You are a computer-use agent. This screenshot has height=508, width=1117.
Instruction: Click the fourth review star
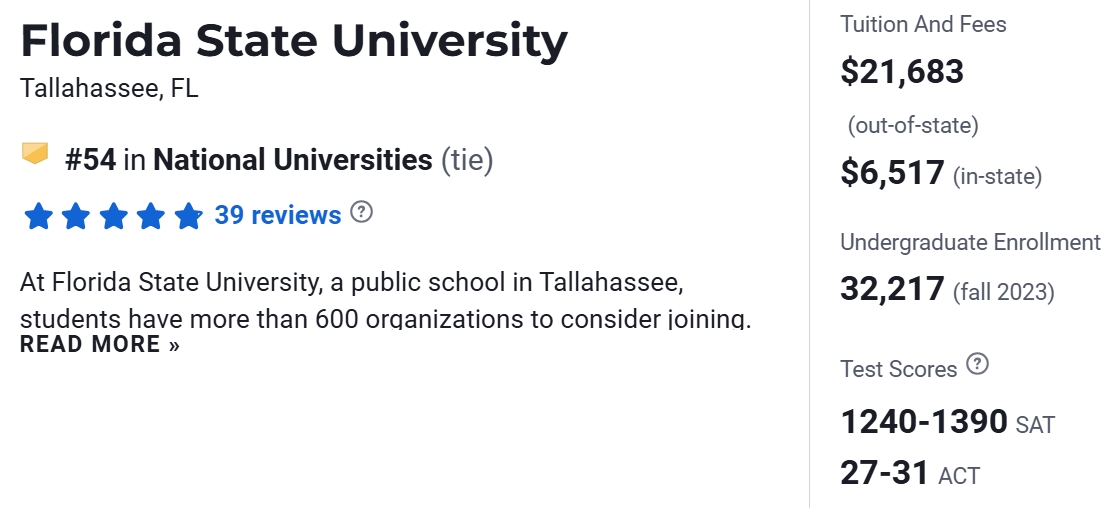(151, 216)
